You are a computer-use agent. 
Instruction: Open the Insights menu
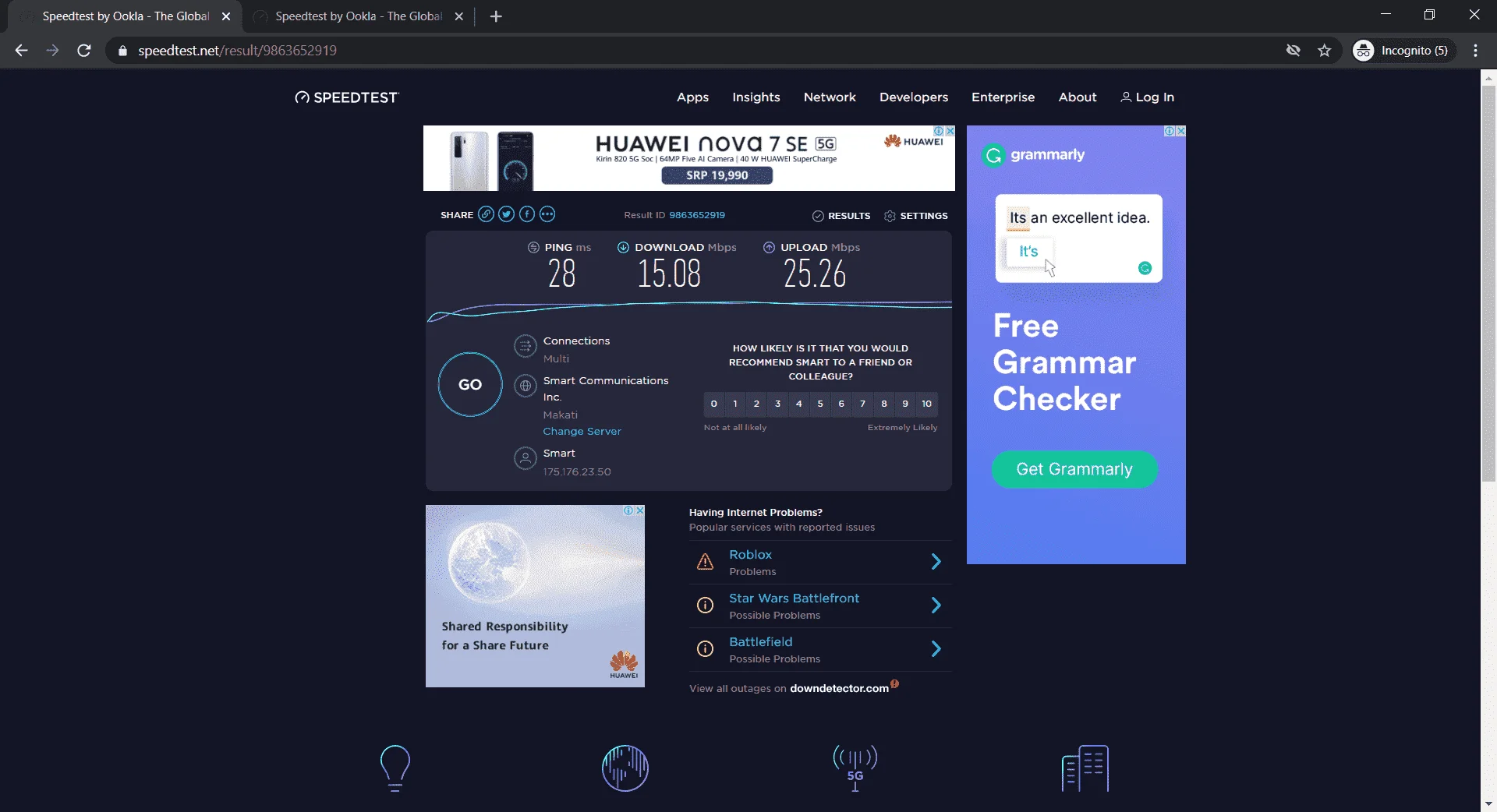(x=756, y=97)
